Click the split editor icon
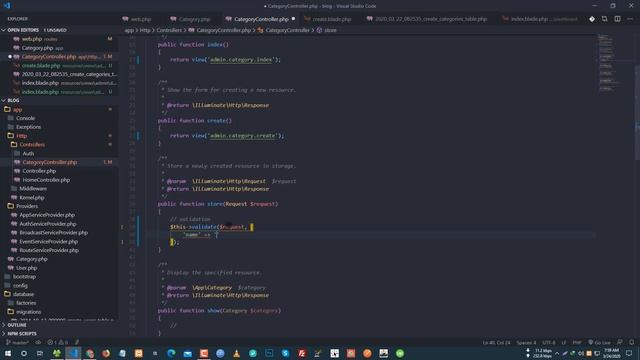This screenshot has width=640, height=360. coord(618,19)
